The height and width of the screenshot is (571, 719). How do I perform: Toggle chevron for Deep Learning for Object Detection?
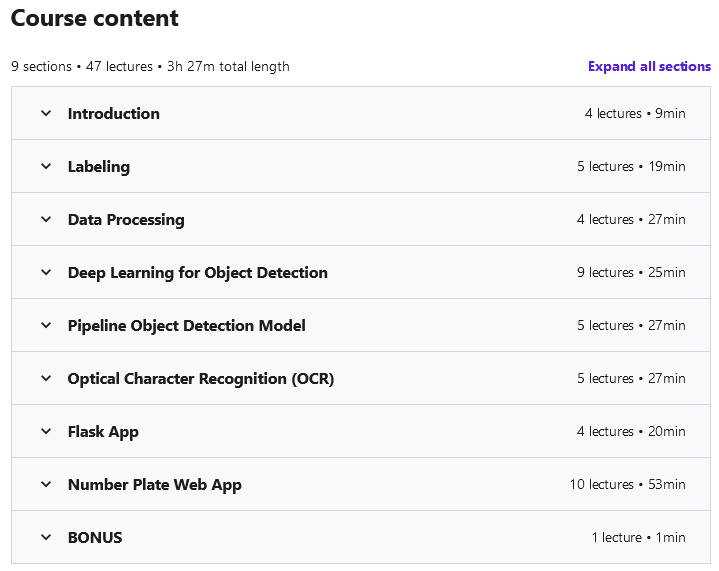click(x=46, y=273)
